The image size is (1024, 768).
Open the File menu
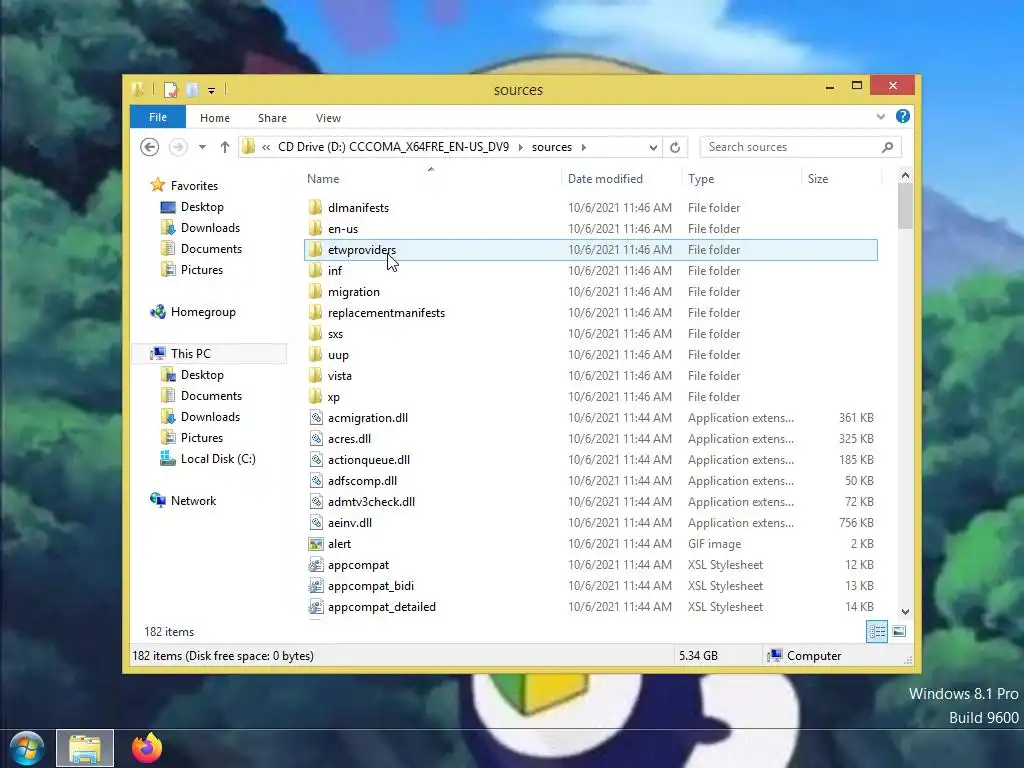pyautogui.click(x=157, y=118)
